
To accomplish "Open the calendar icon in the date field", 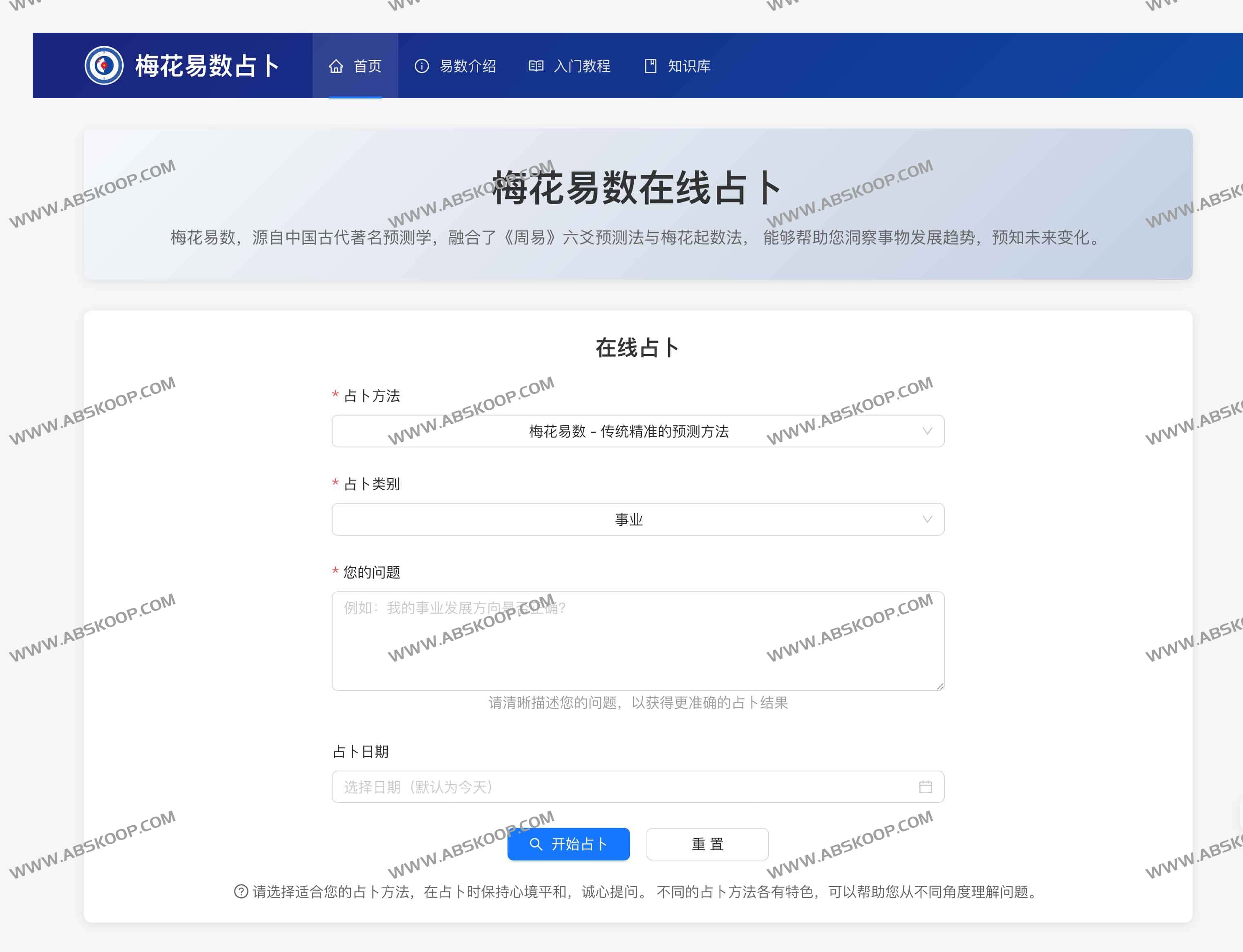I will tap(925, 787).
